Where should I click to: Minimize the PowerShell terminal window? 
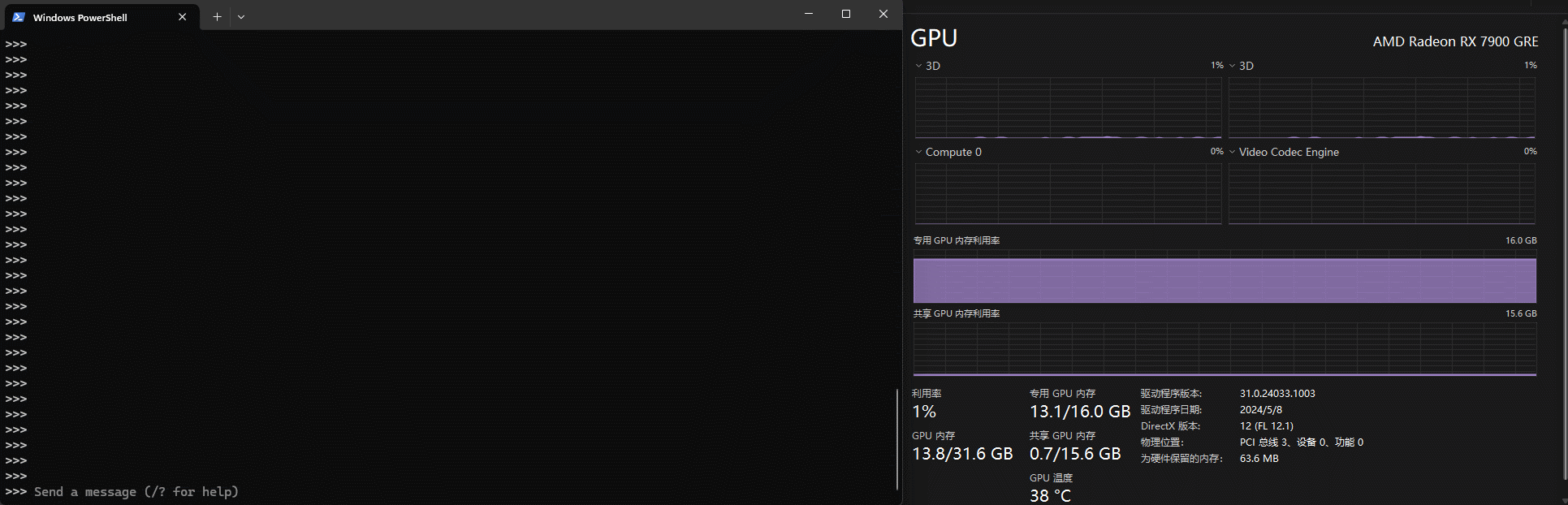click(x=809, y=14)
